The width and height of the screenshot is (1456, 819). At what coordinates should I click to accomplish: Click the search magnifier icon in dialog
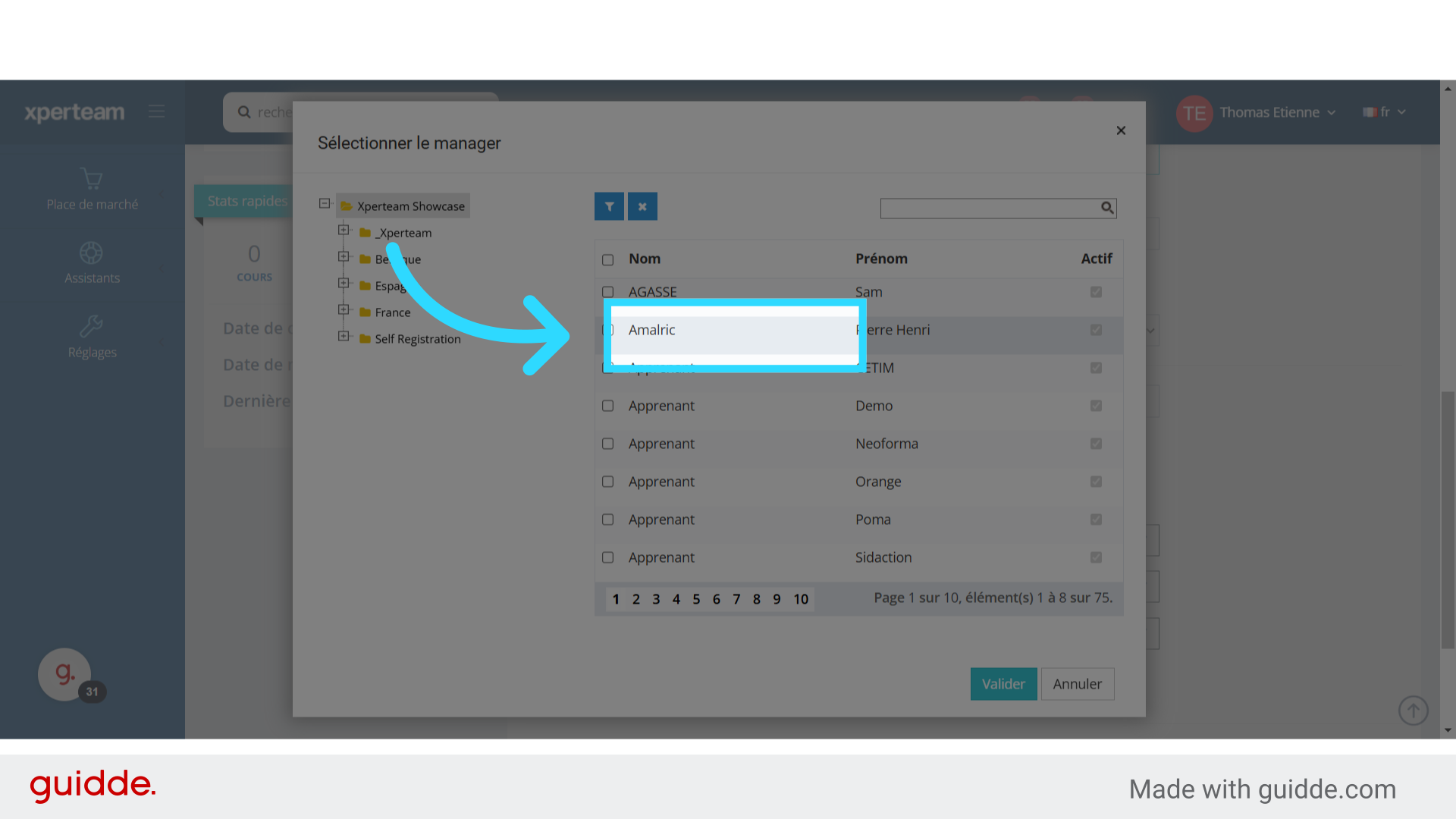click(x=1107, y=208)
